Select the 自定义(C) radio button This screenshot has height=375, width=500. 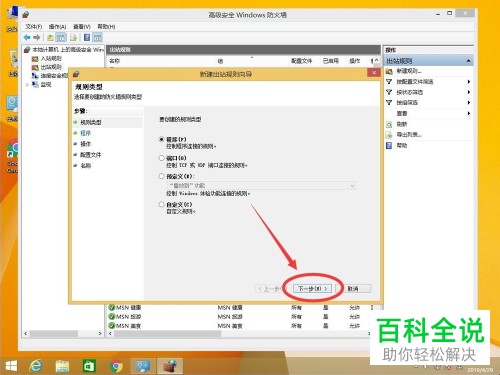point(162,204)
